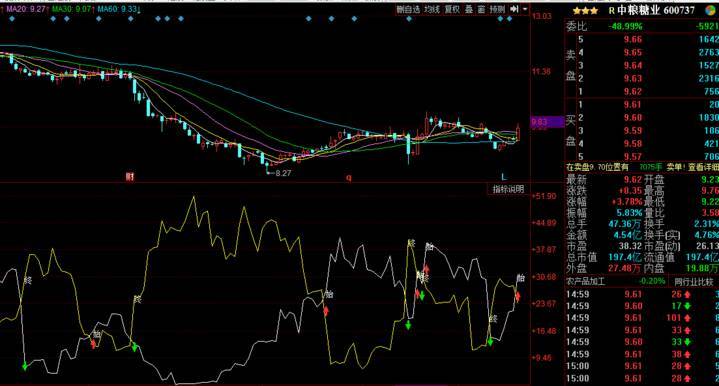Toggle the 复权 price adjustment option
Screen dimensions: 719x386
(x=453, y=9)
